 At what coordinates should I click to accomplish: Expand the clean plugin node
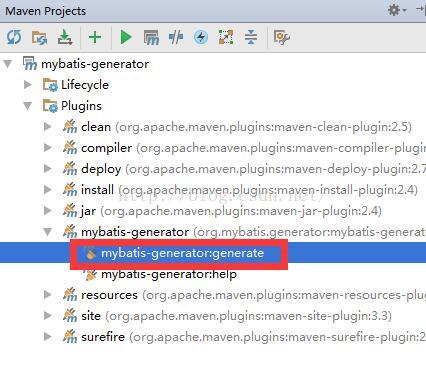click(48, 127)
